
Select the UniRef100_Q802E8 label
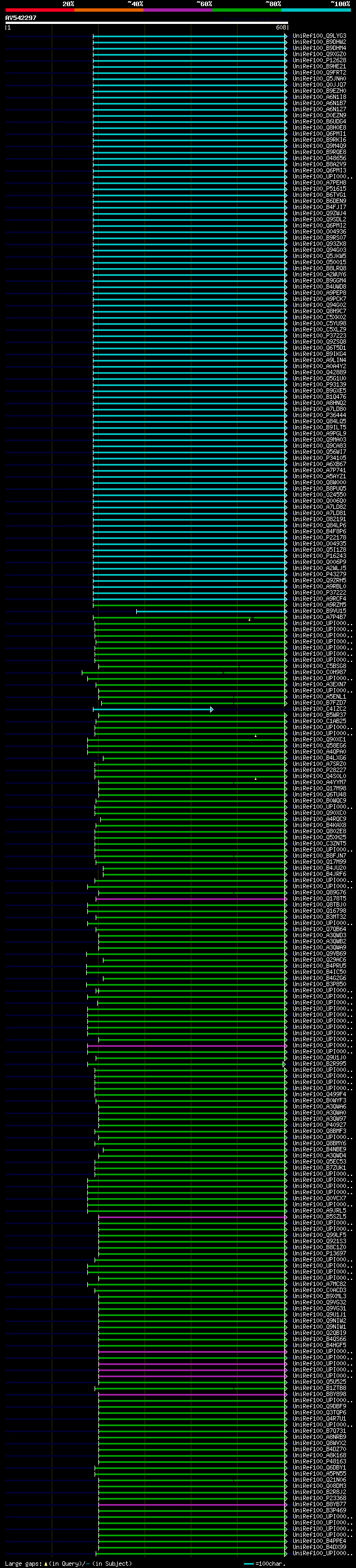click(x=319, y=831)
